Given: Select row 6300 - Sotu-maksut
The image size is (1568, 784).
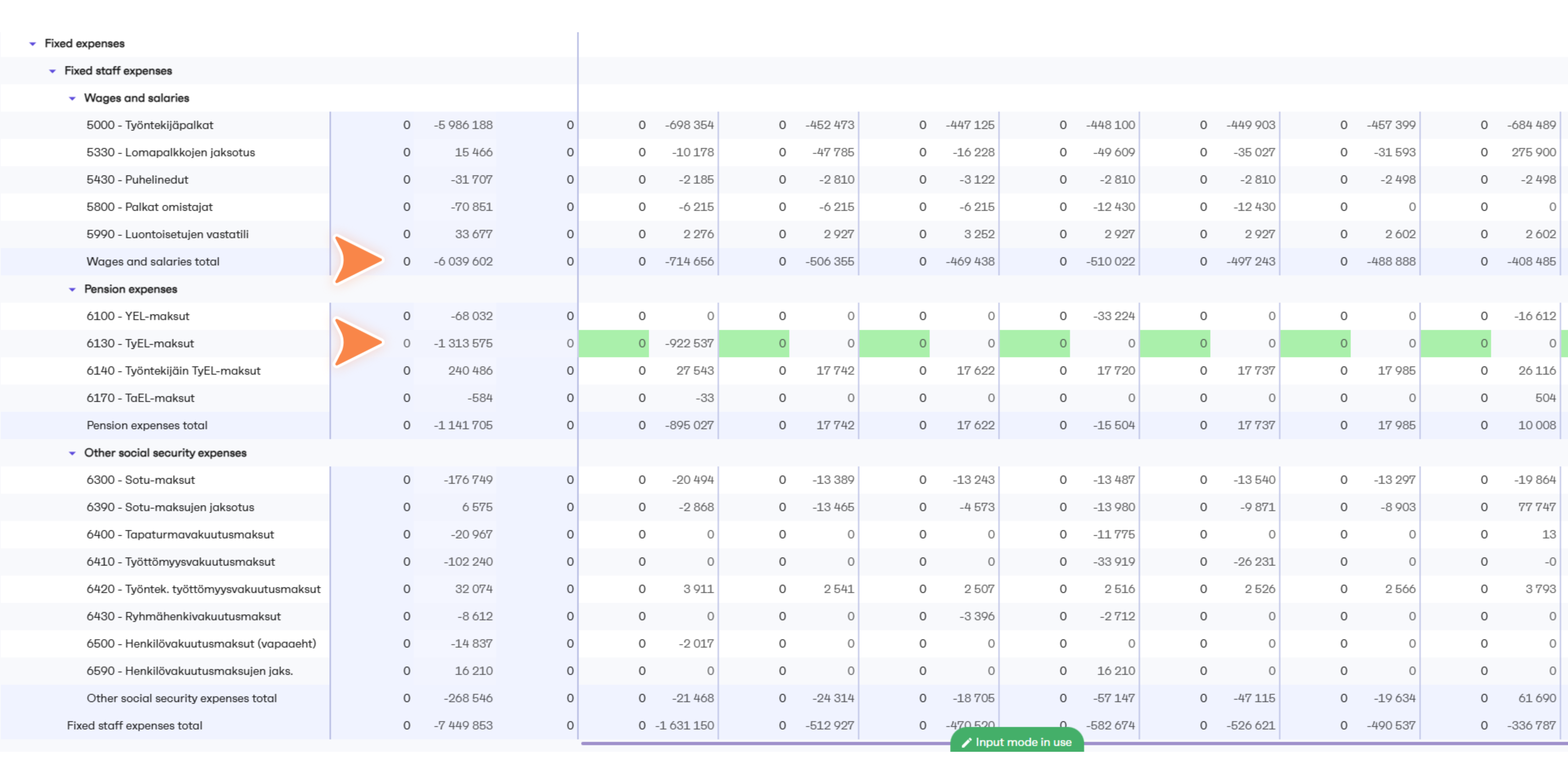Looking at the screenshot, I should point(141,480).
